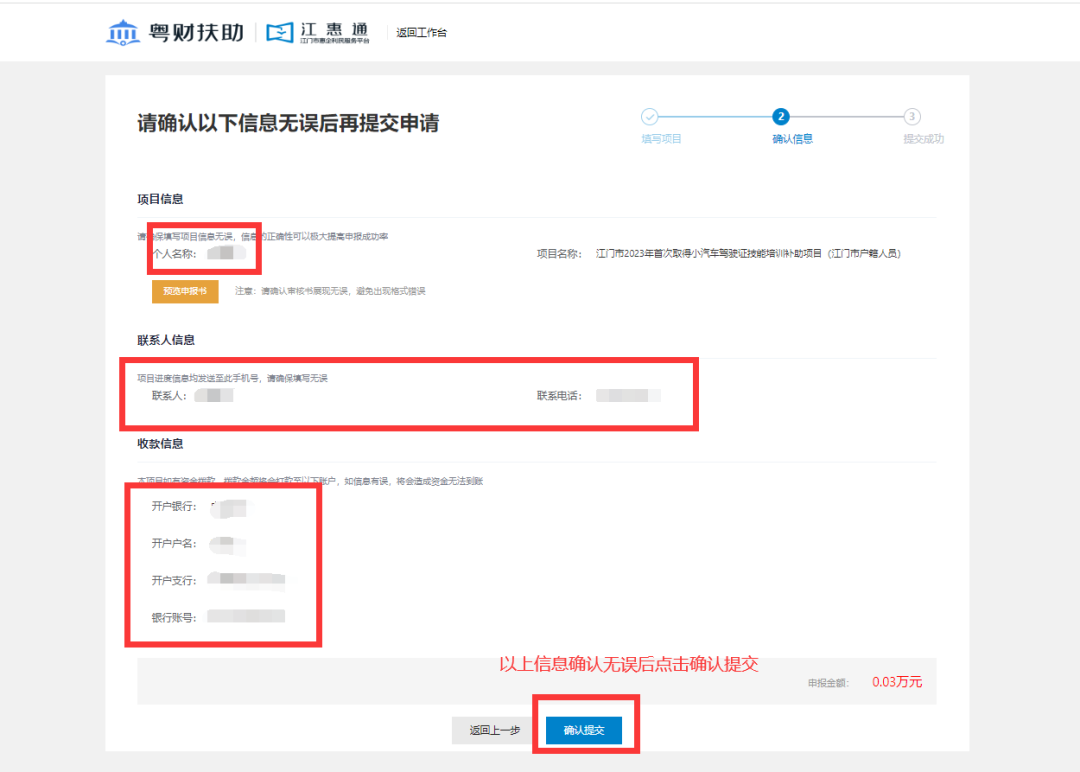
Task: Submit using the blue 确认提交 button
Action: [584, 731]
